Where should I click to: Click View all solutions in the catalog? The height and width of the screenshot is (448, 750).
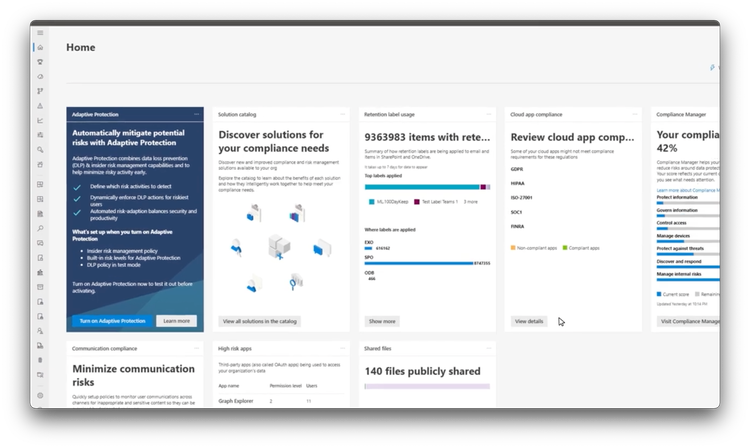click(x=260, y=321)
